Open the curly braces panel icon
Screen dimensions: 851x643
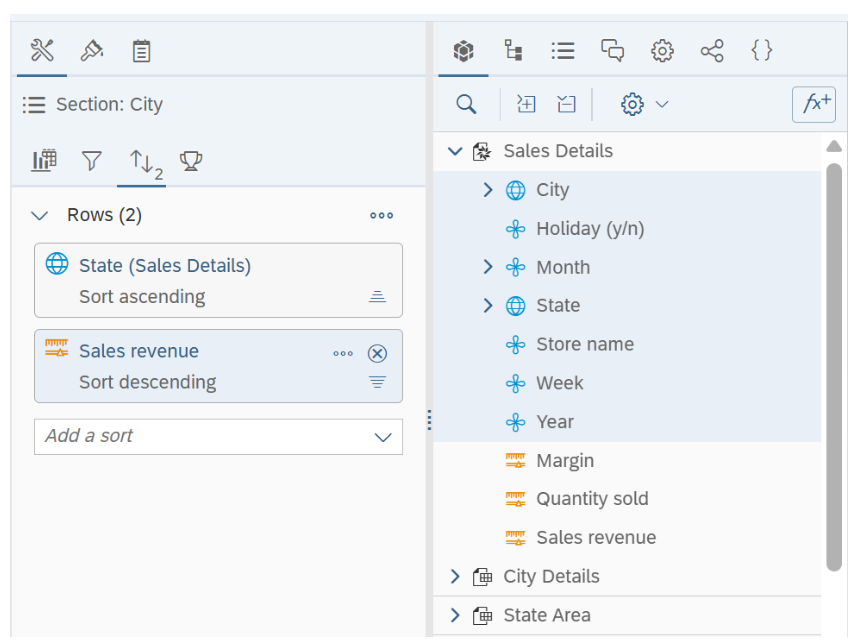pyautogui.click(x=761, y=50)
